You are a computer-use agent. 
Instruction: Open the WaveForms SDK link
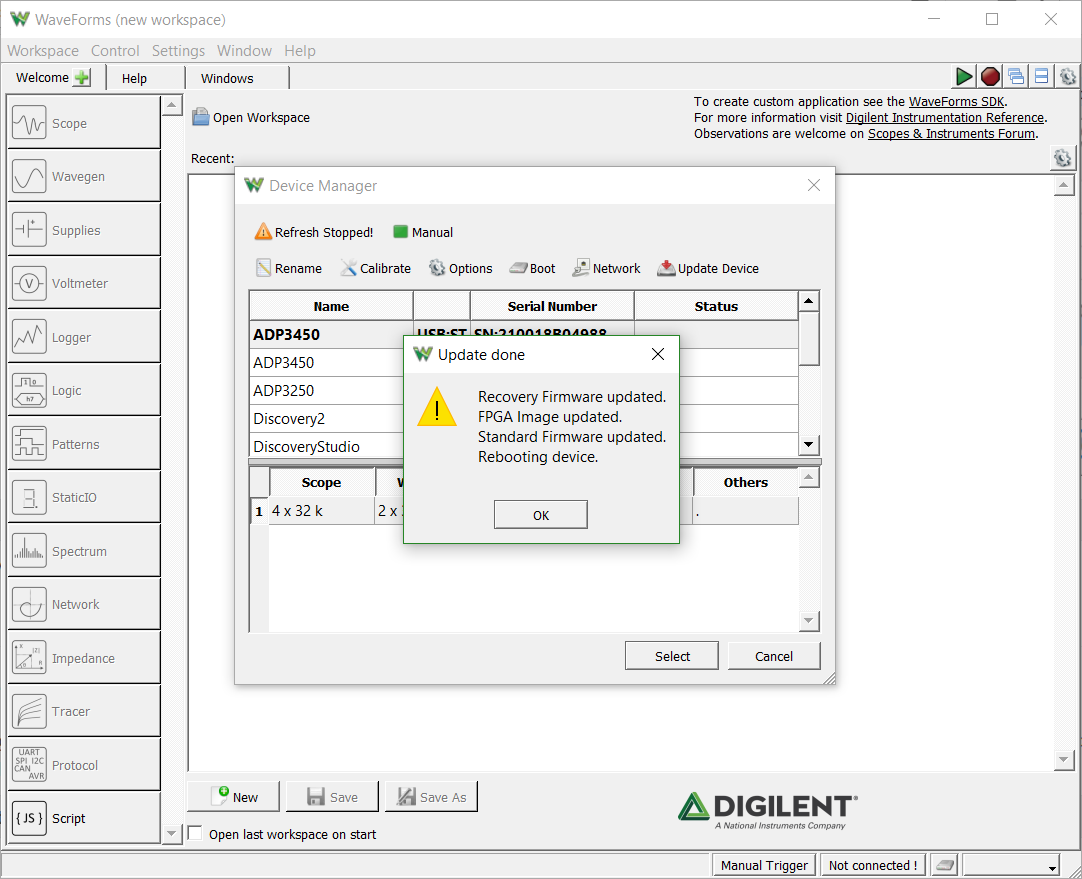click(x=956, y=101)
